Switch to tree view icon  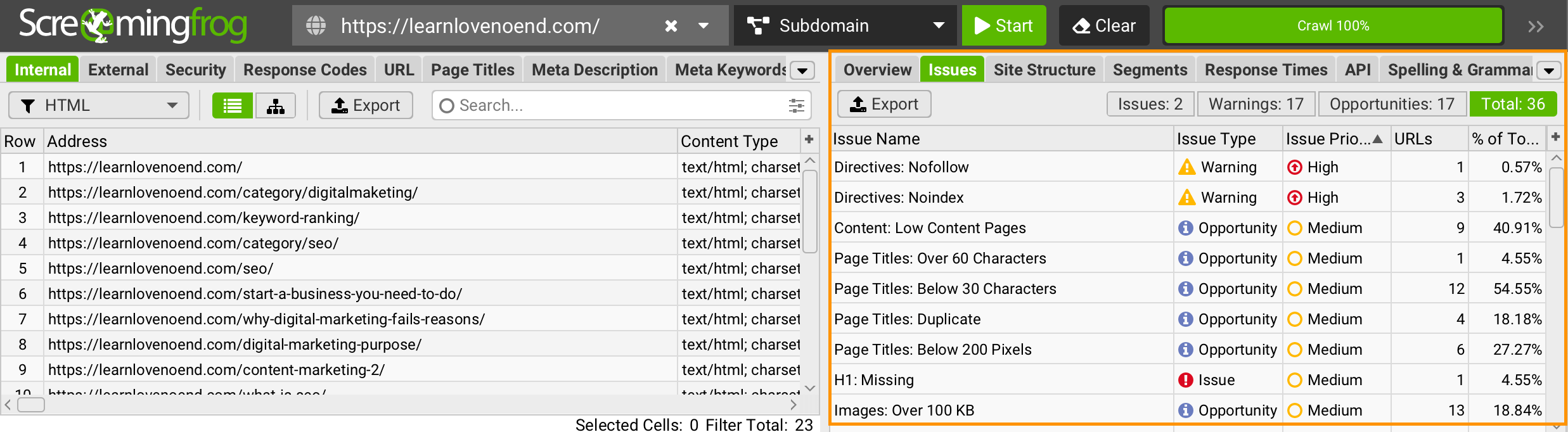click(276, 106)
